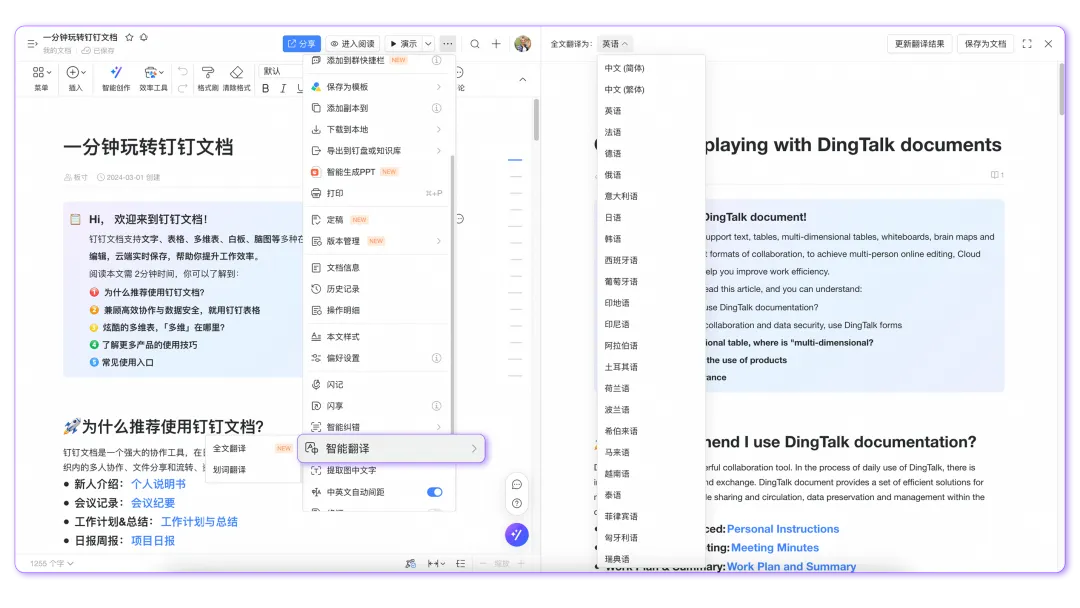1080x608 pixels.
Task: Choose 日语 in the language list
Action: pos(651,218)
